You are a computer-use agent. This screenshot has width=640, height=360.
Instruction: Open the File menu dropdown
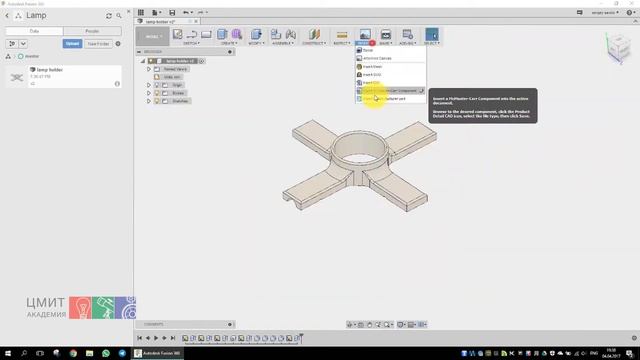coord(156,13)
